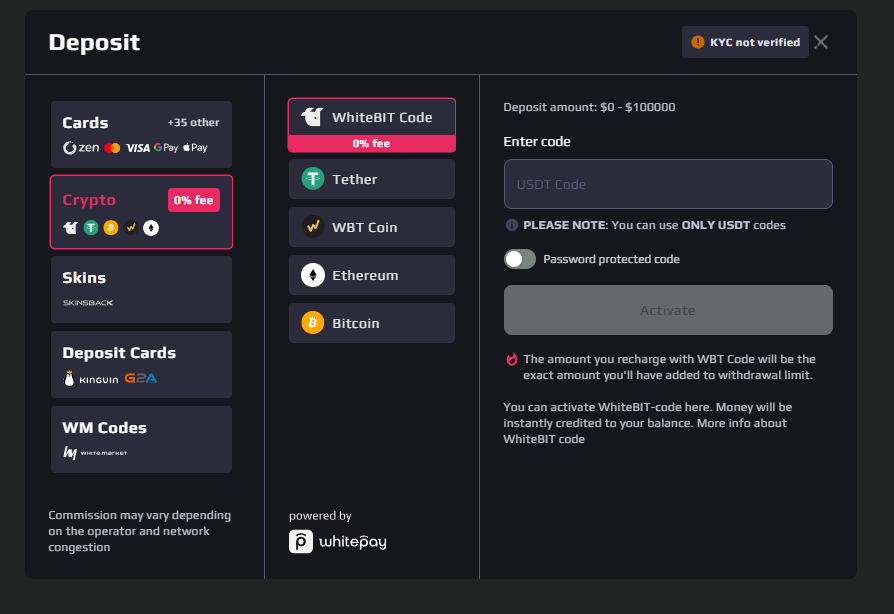Click the WBT mini icon in Crypto card
Viewport: 894px width, 614px height.
tap(131, 228)
